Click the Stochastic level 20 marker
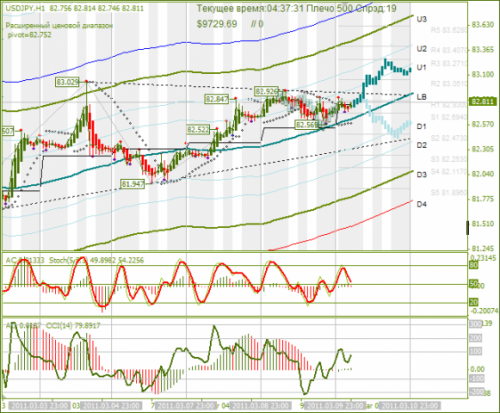The height and width of the screenshot is (413, 500). 474,303
